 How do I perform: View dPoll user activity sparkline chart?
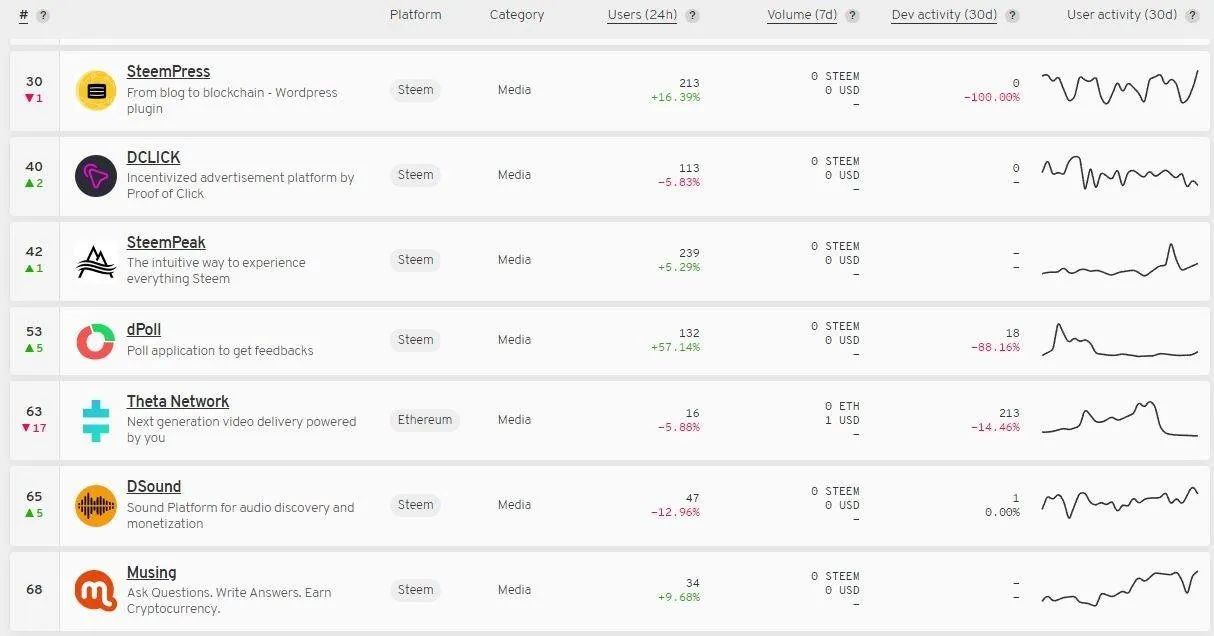coord(1119,340)
